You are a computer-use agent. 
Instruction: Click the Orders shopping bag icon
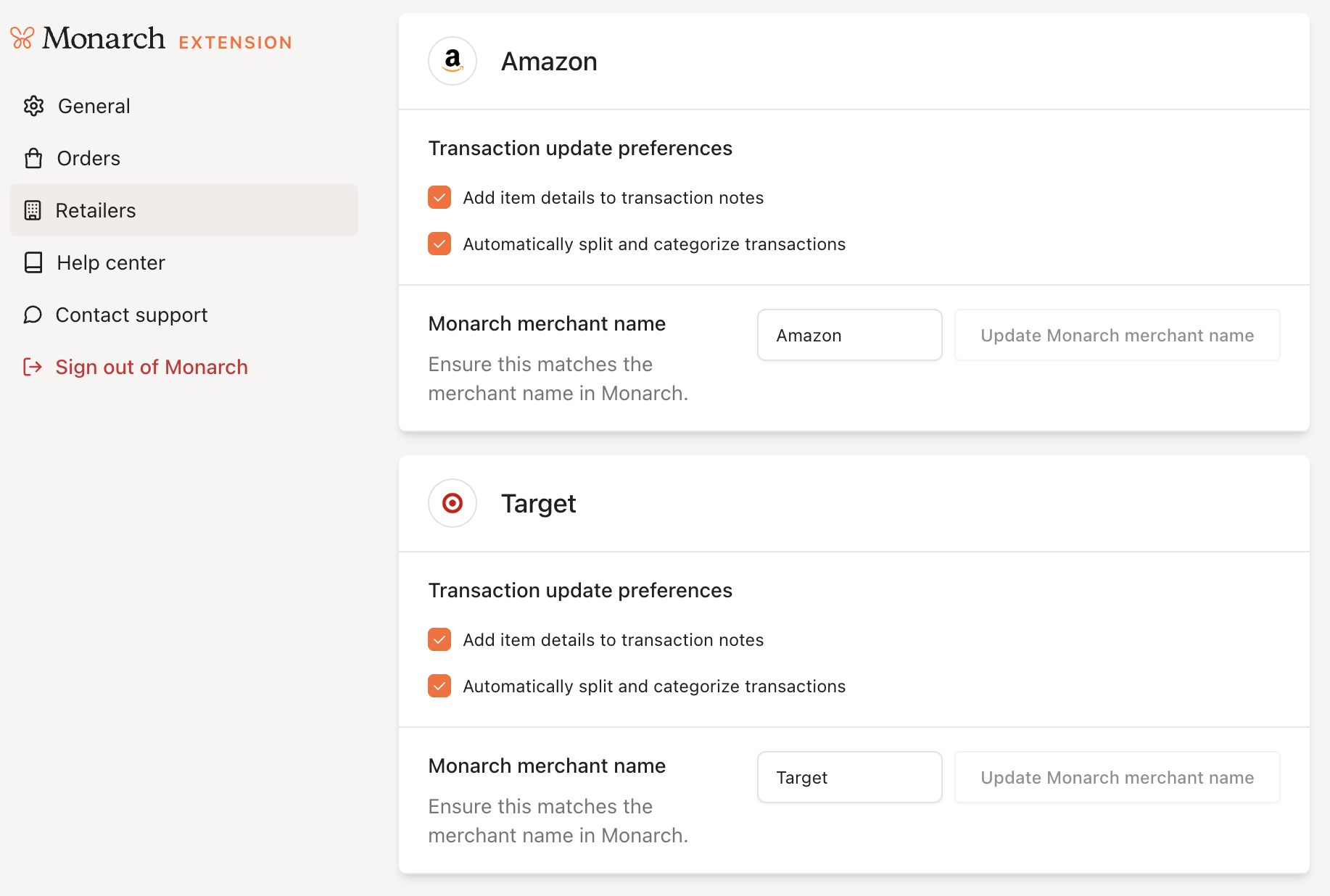tap(33, 158)
